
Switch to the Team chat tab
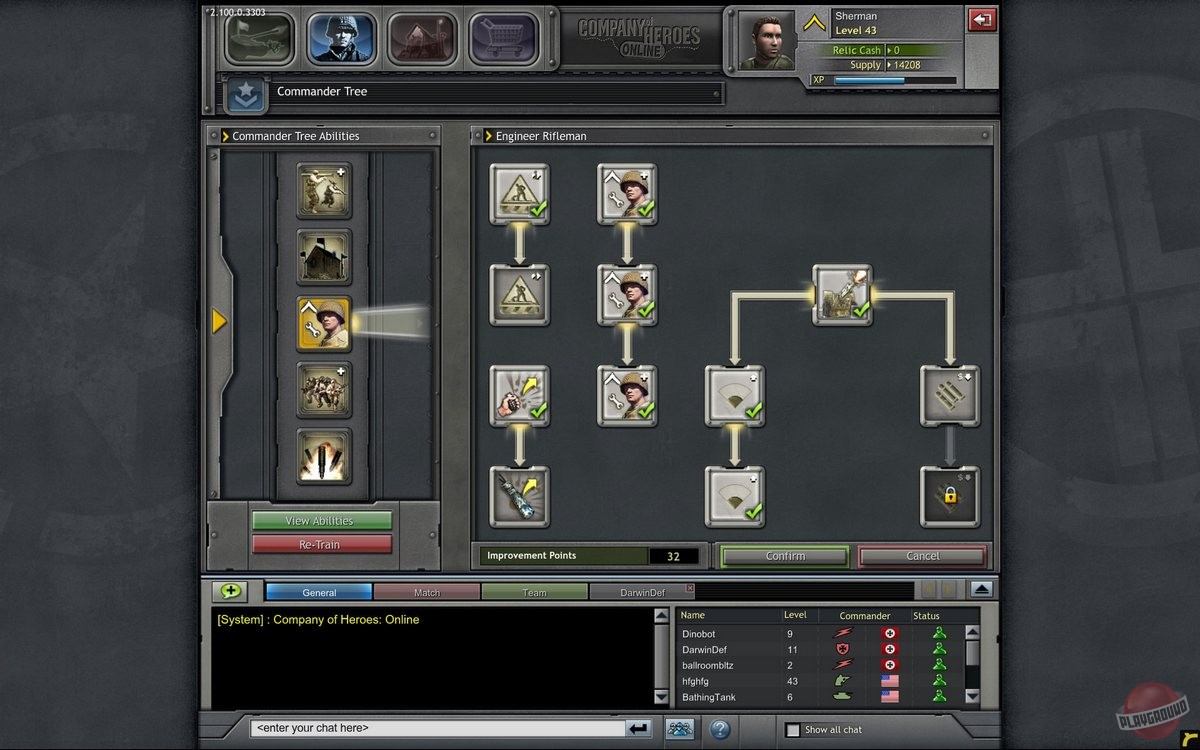pos(534,592)
